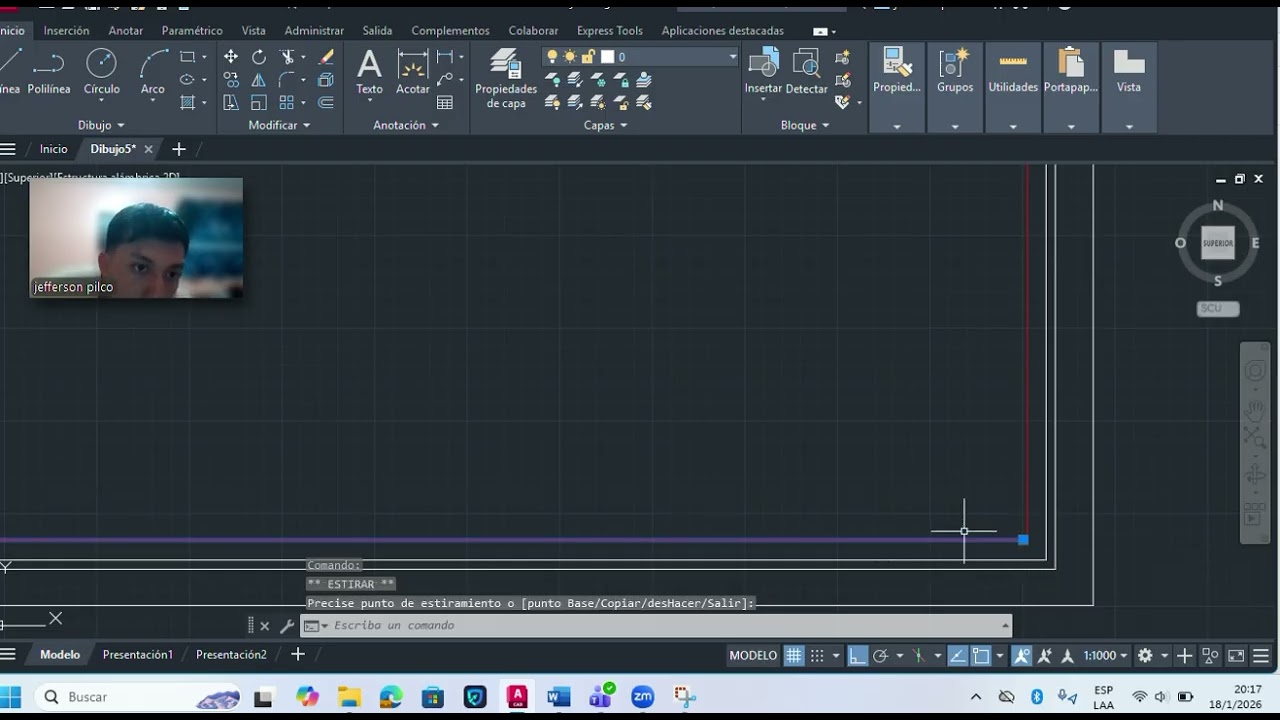Open the Grupos panel dropdown
The height and width of the screenshot is (720, 1280).
pyautogui.click(x=955, y=127)
